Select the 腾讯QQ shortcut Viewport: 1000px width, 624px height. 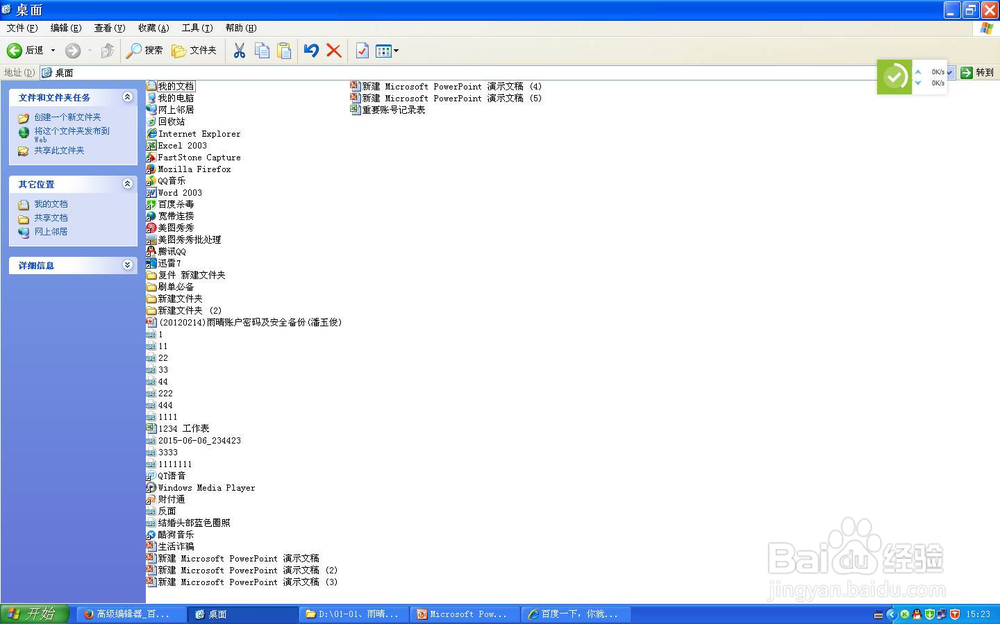pos(166,251)
